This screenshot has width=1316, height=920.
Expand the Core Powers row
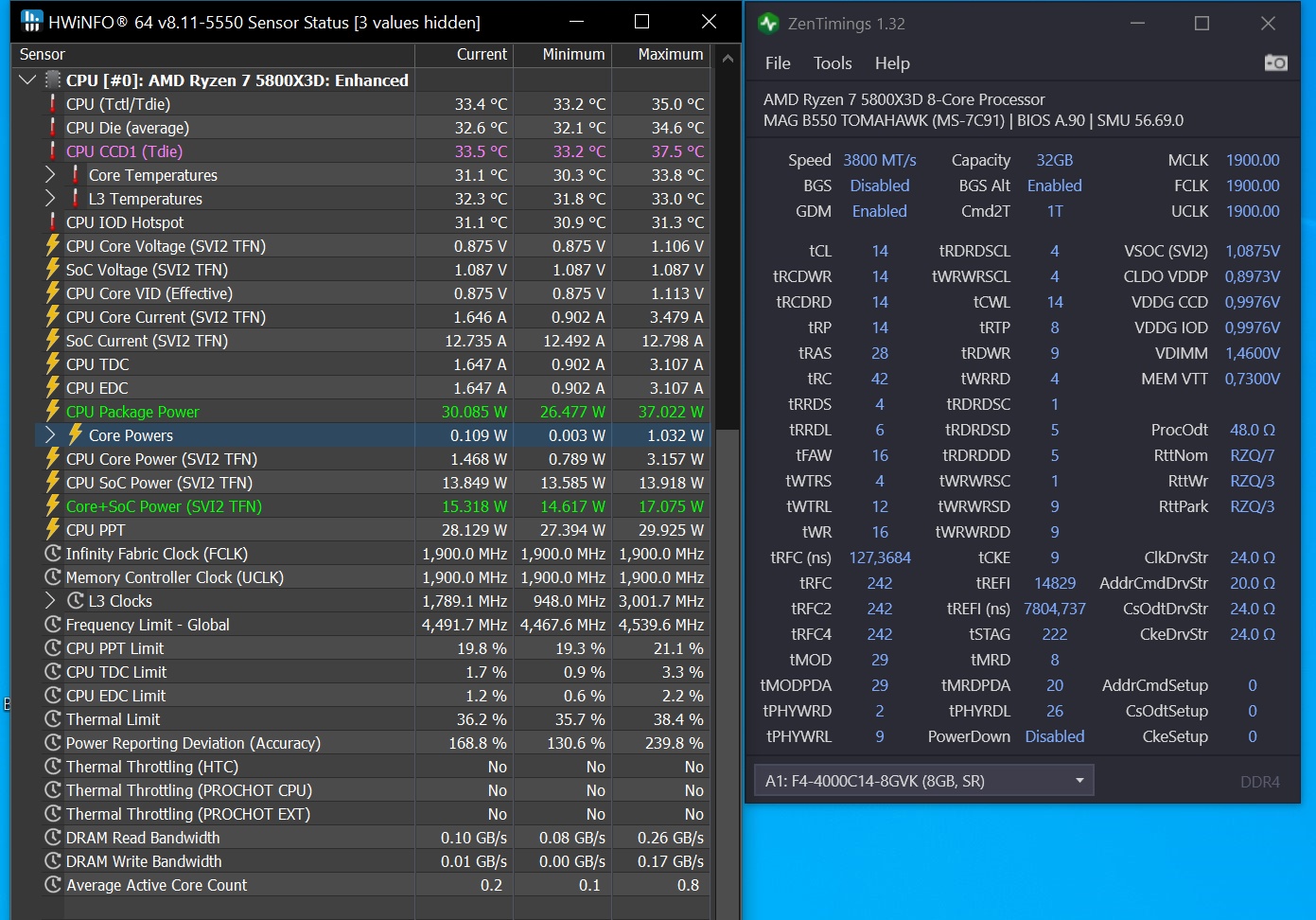[x=50, y=435]
